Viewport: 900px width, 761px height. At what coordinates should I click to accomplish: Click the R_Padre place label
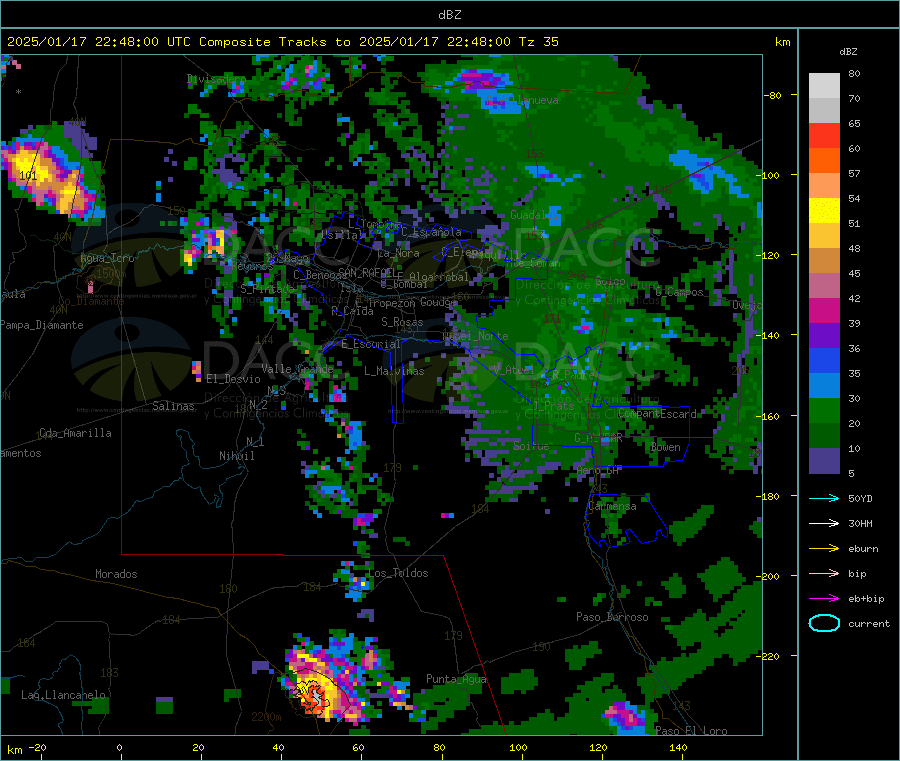tap(573, 375)
